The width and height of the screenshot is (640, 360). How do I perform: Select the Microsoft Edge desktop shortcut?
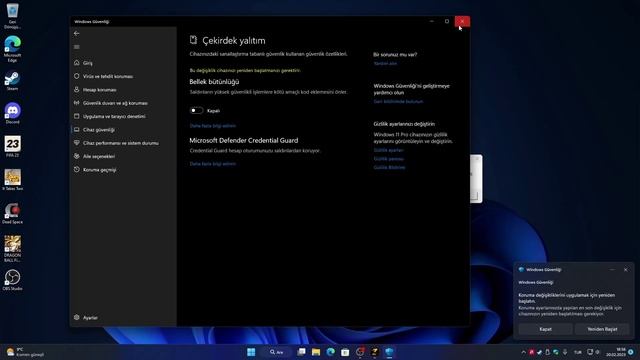click(x=12, y=49)
